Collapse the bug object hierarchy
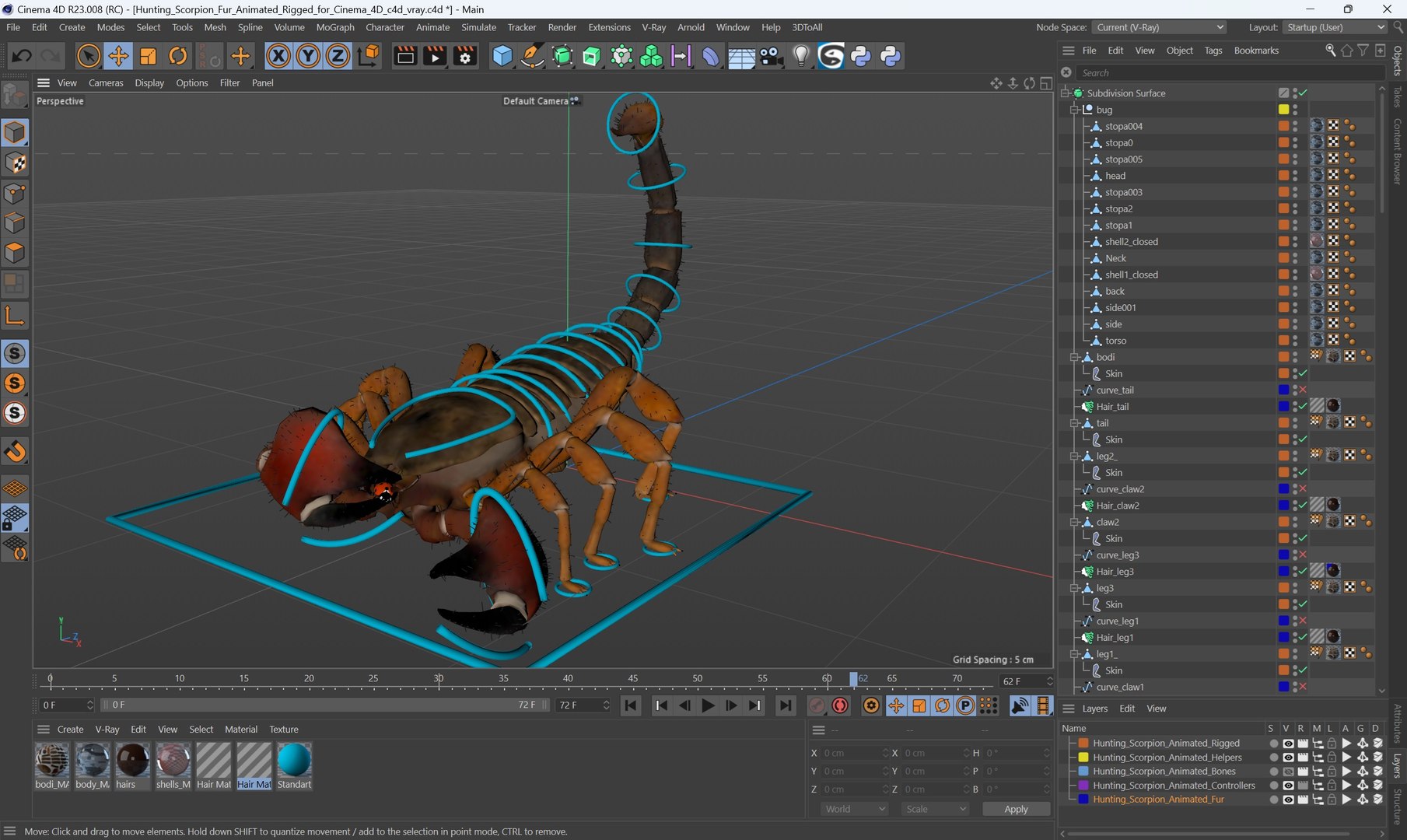This screenshot has height=840, width=1407. 1074,110
